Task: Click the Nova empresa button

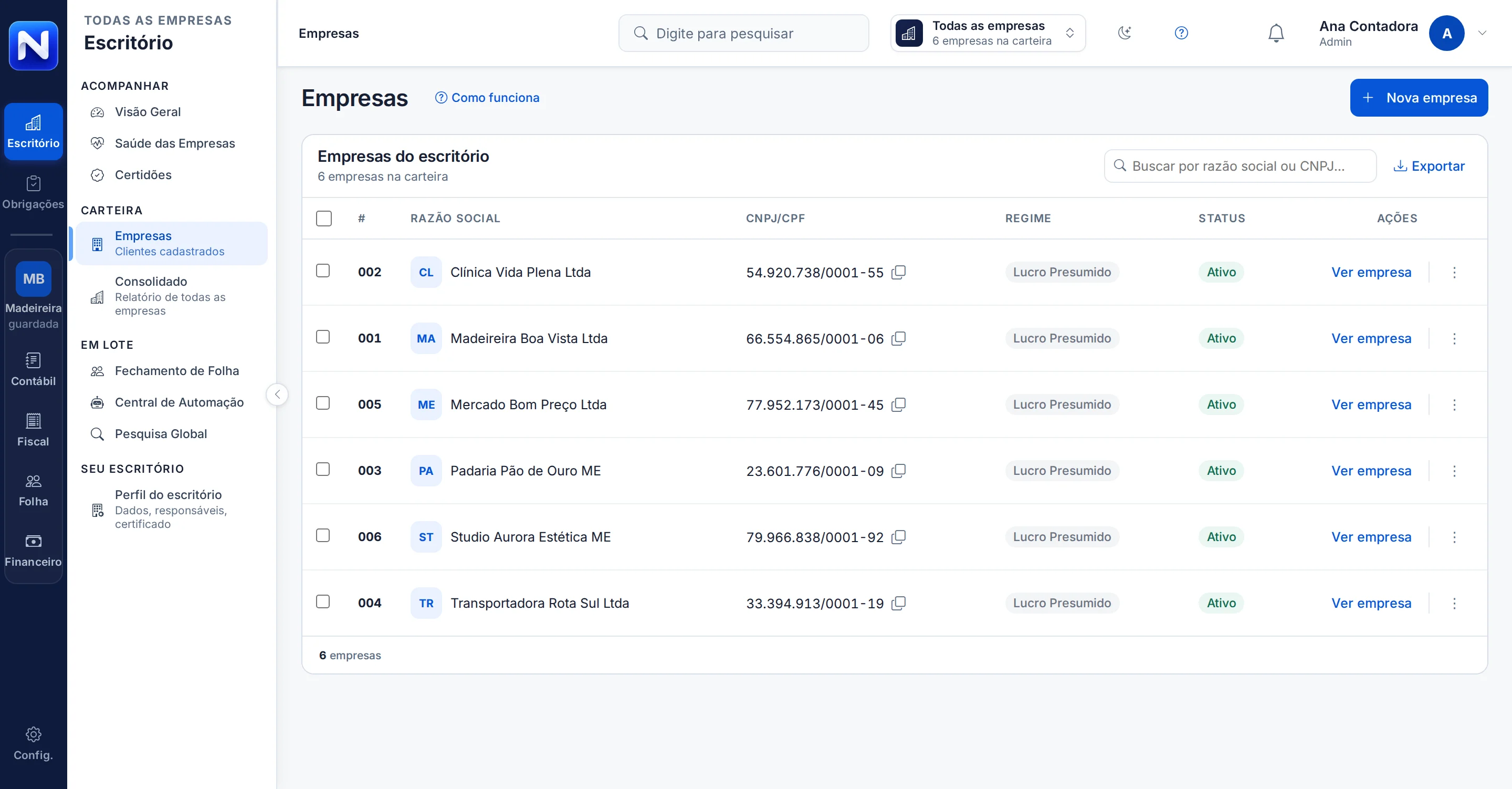Action: (1418, 98)
